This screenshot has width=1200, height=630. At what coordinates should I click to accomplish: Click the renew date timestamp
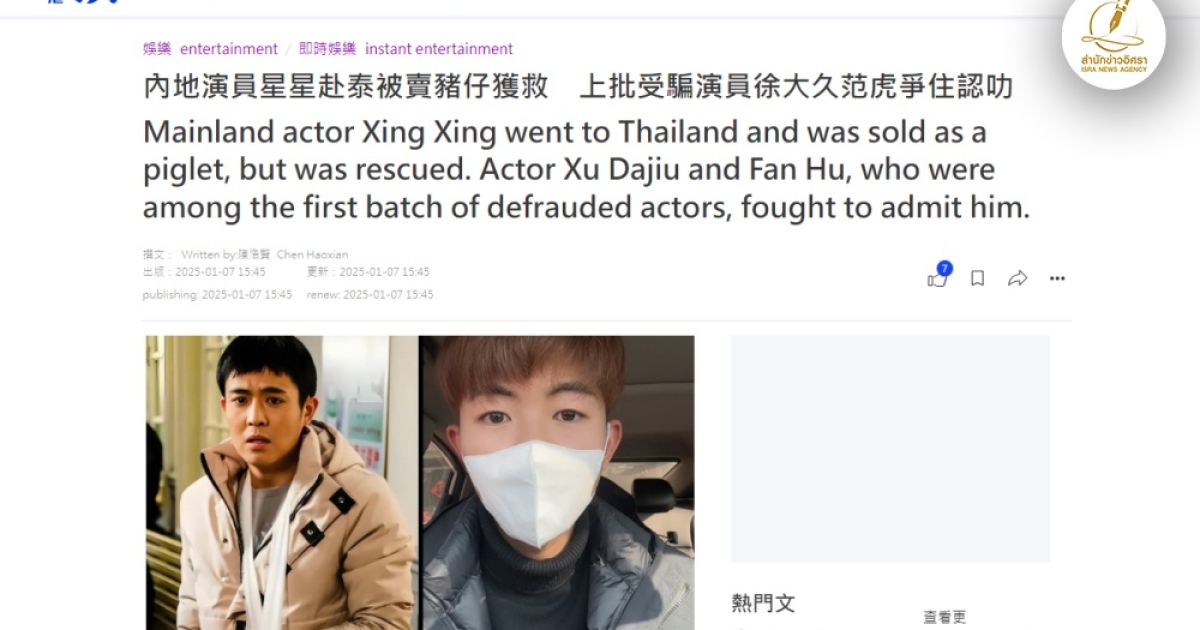(388, 294)
